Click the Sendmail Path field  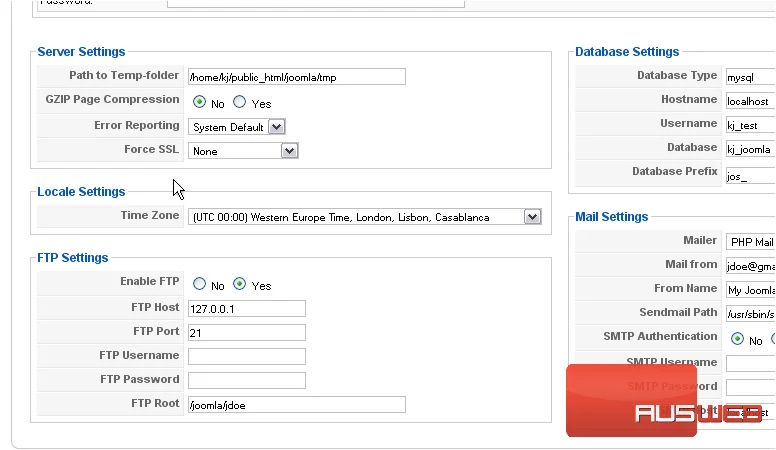point(750,314)
